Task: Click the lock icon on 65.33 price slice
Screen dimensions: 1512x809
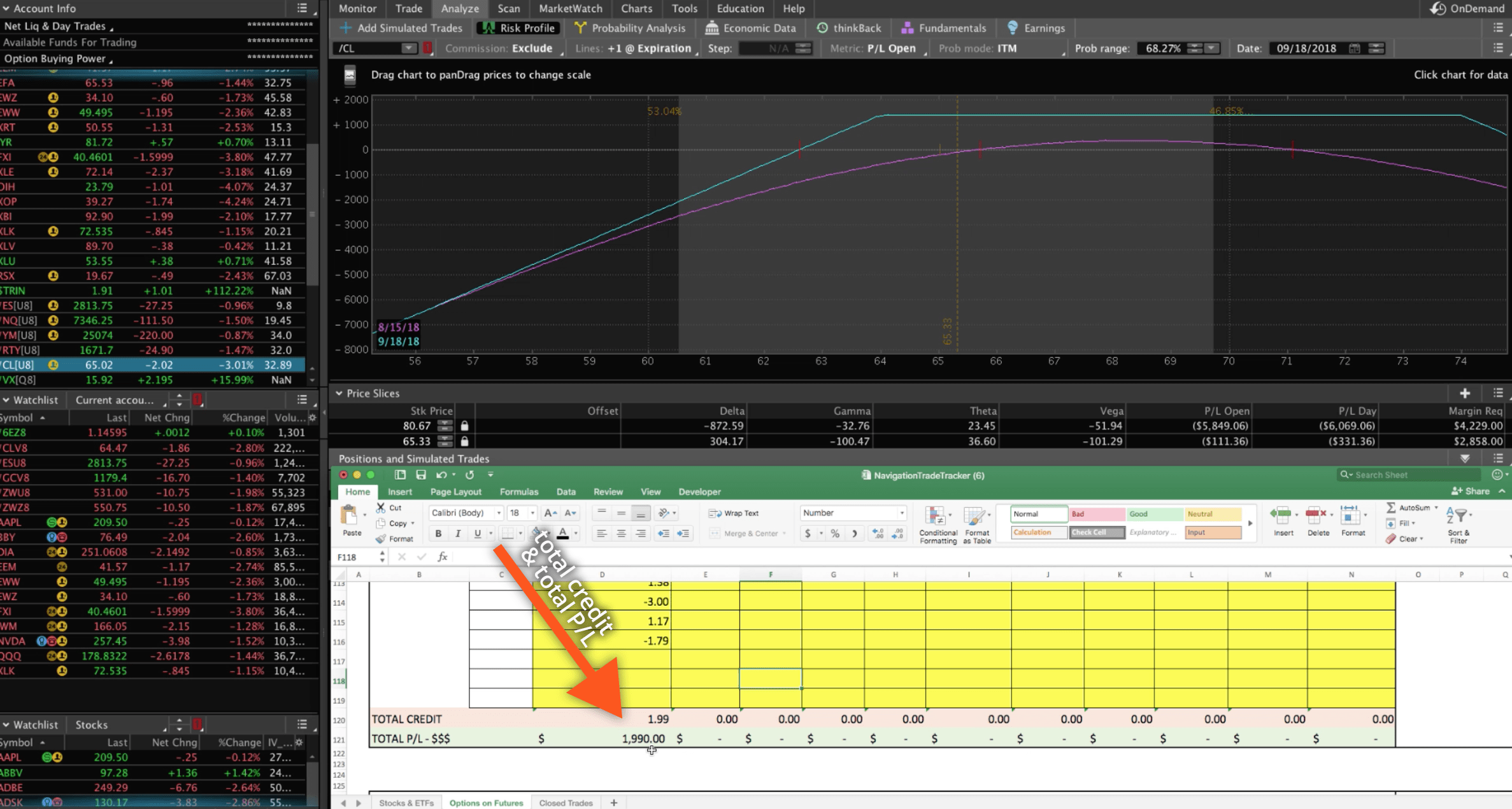Action: (465, 441)
